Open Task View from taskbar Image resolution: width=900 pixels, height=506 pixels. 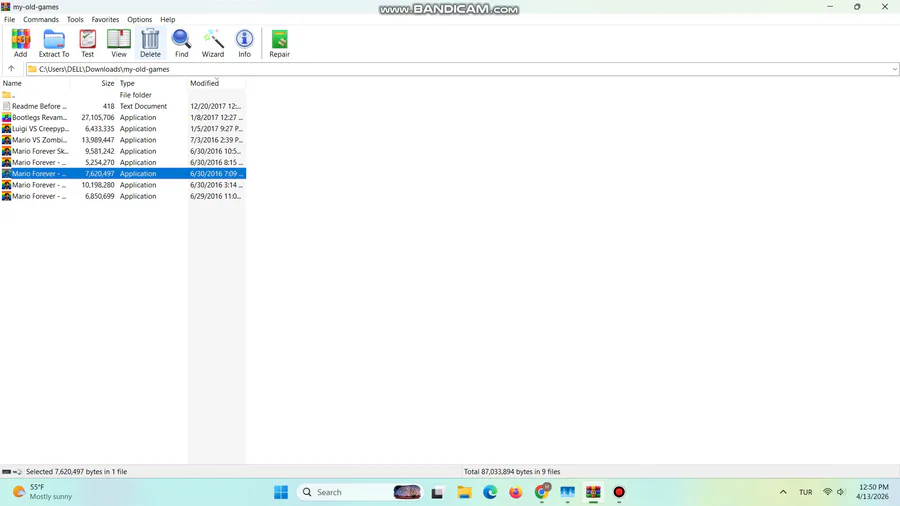(437, 492)
